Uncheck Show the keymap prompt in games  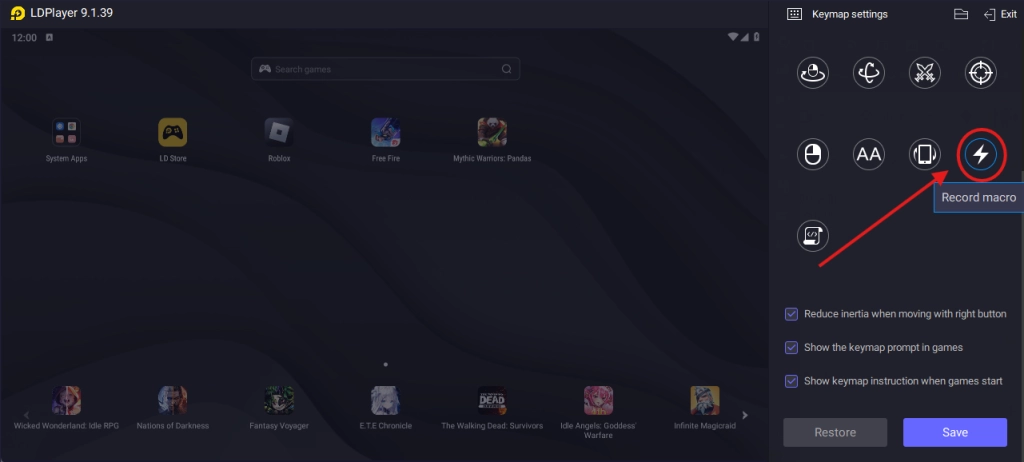pos(792,347)
